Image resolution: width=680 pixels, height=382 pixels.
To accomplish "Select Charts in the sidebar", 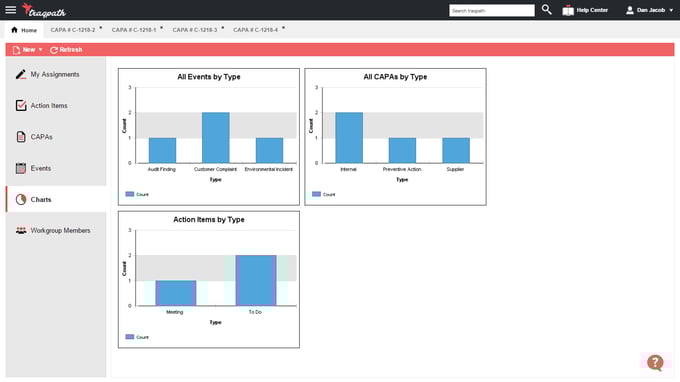I will [x=56, y=199].
